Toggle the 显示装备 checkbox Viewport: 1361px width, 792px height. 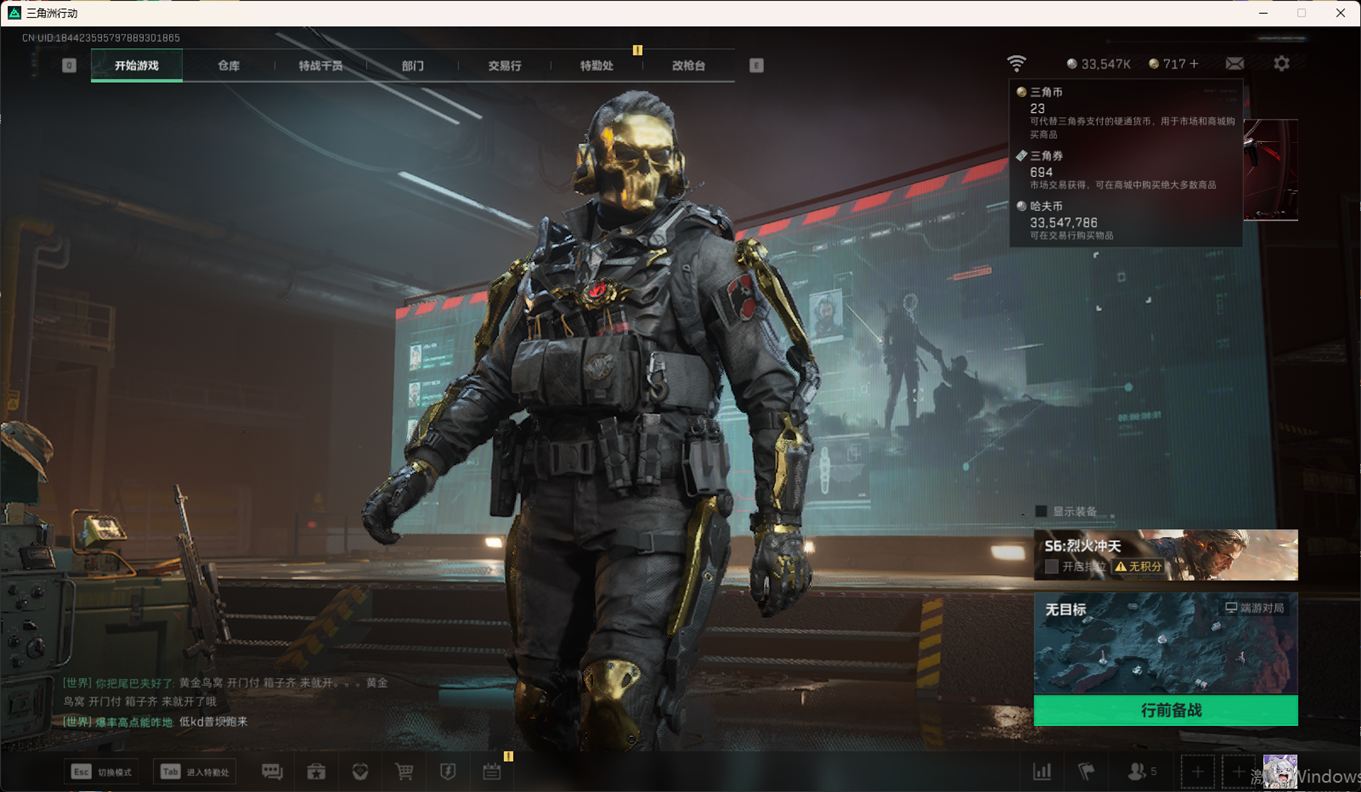tap(1041, 511)
